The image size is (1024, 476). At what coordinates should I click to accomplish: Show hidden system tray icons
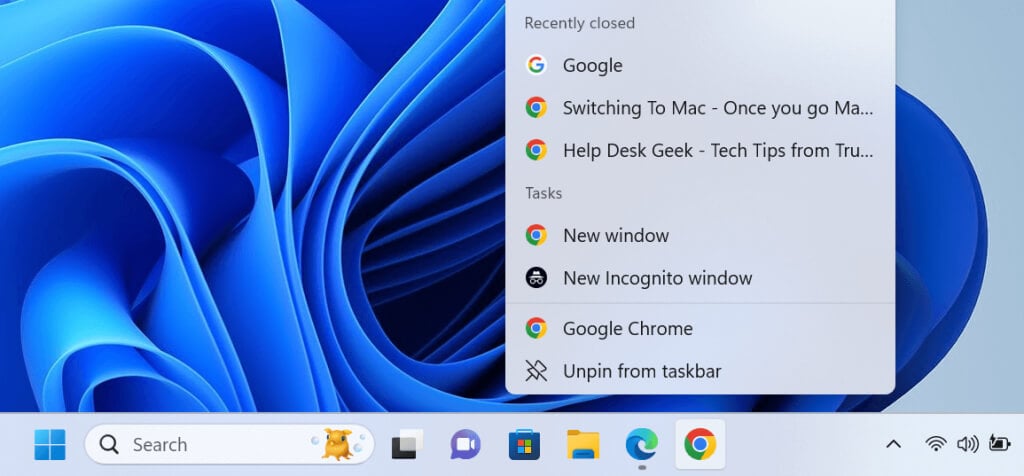coord(893,445)
